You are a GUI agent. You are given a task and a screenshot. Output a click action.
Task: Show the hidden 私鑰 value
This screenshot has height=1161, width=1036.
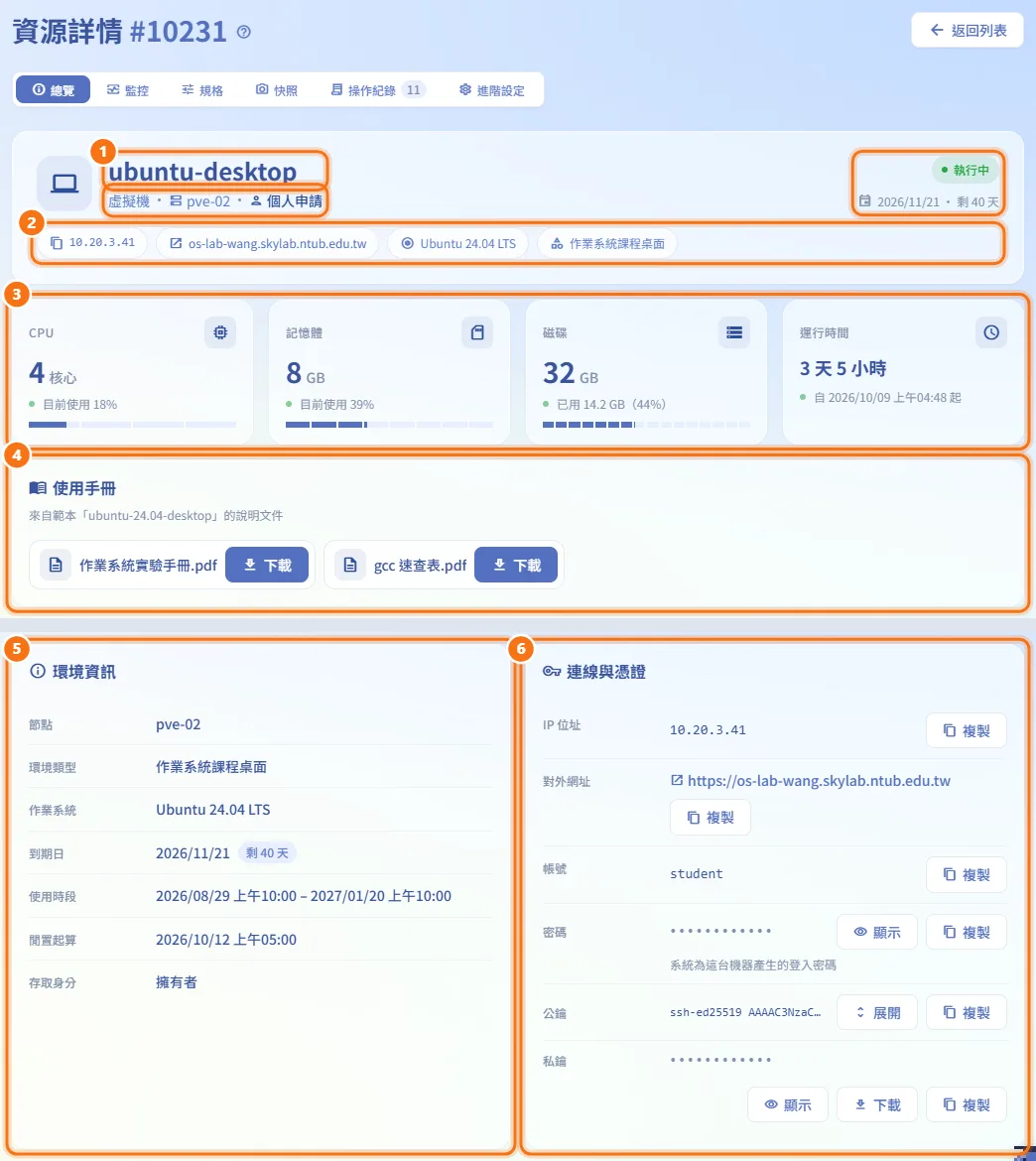point(788,1104)
